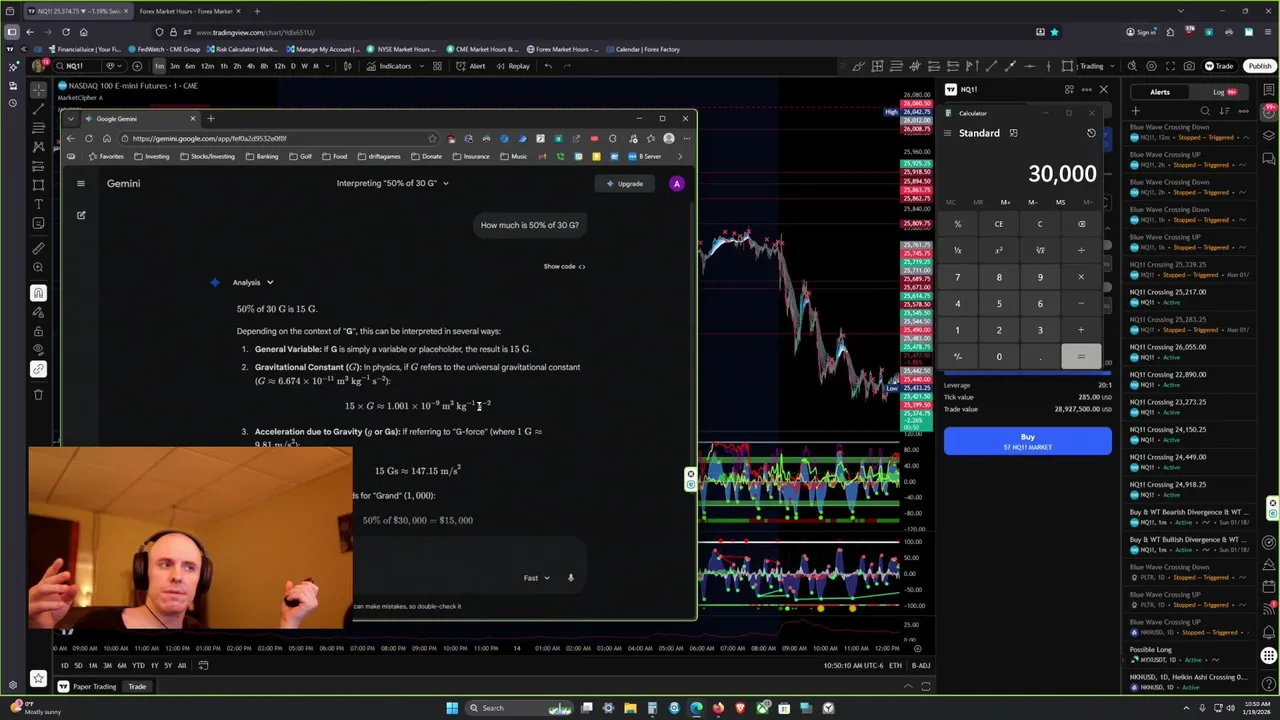
Task: Click the Alert button in TradingView toolbar
Action: click(x=471, y=66)
